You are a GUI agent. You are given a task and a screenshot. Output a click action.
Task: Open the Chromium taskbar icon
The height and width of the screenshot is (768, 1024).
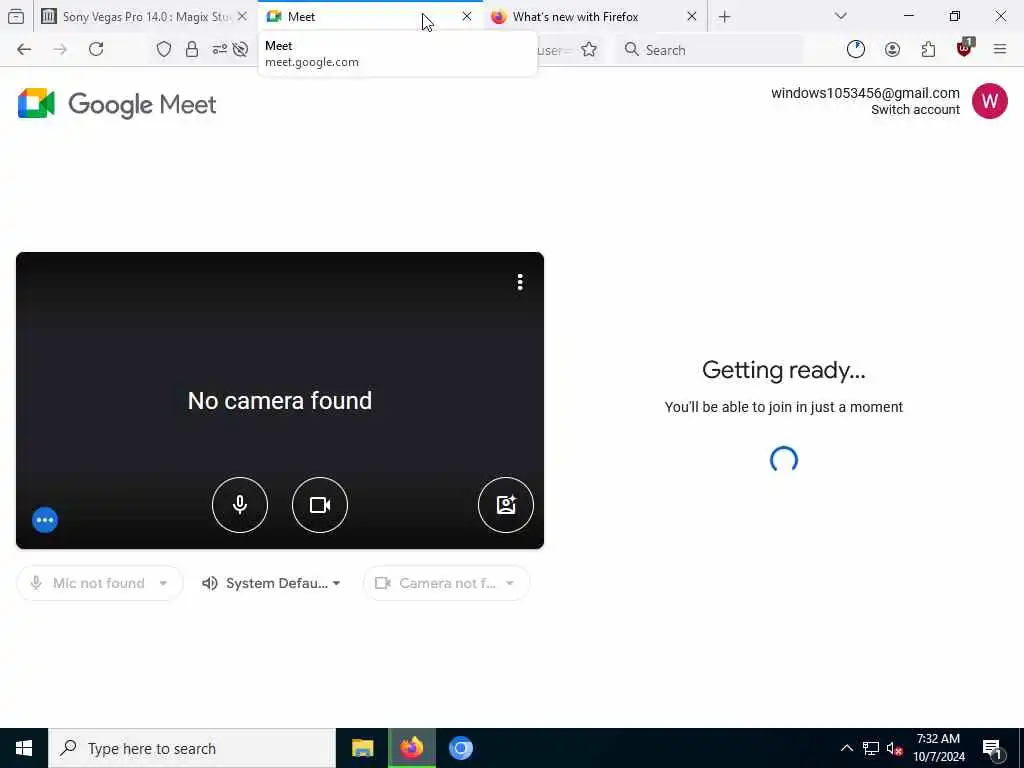tap(461, 748)
